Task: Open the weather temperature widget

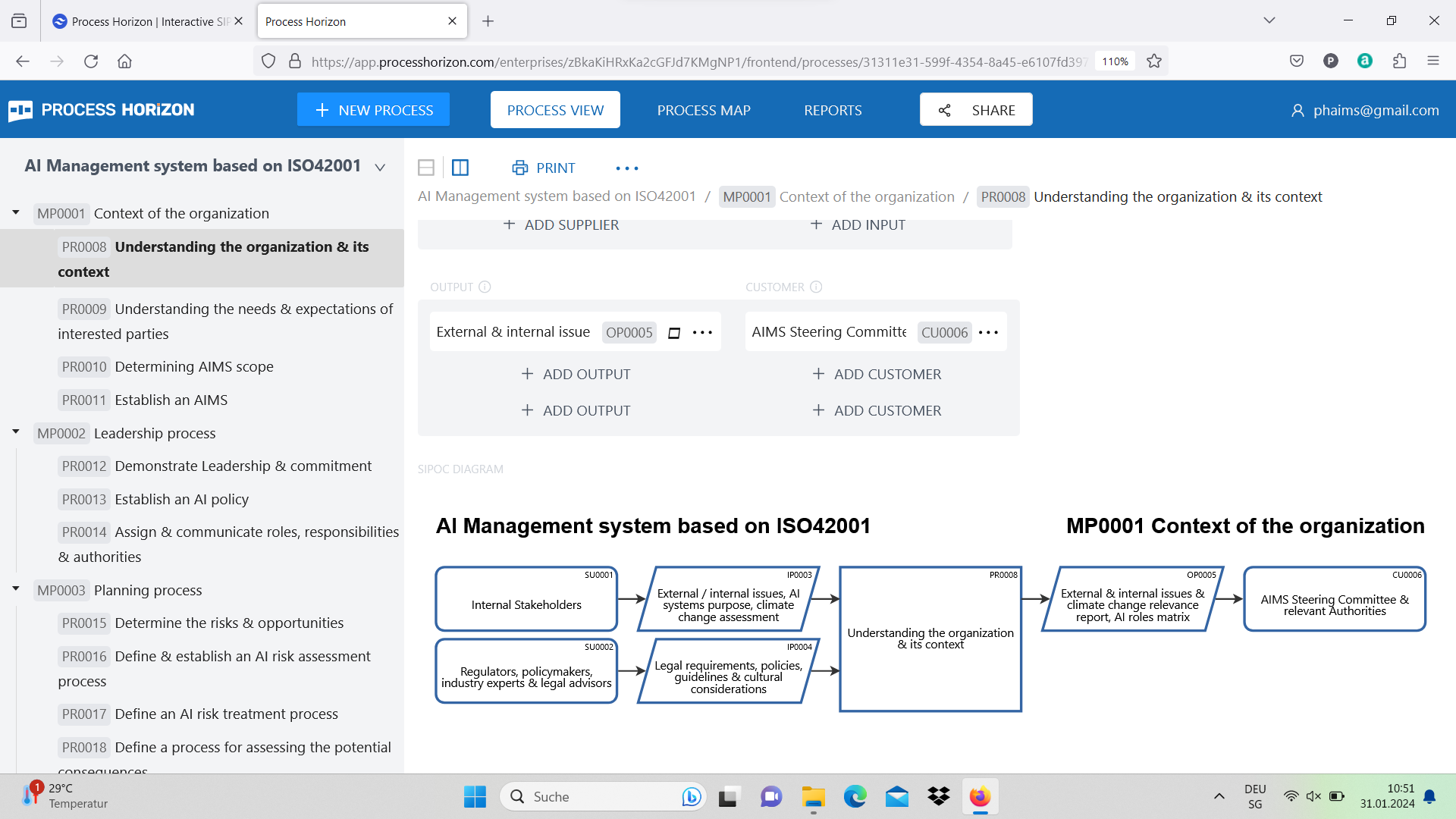Action: [x=65, y=796]
